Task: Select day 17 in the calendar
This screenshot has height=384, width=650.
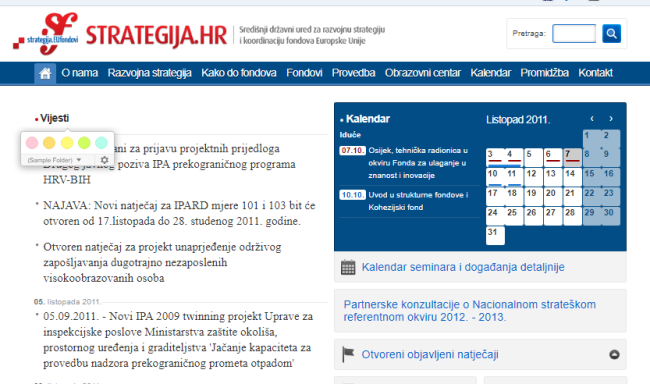Action: point(495,196)
